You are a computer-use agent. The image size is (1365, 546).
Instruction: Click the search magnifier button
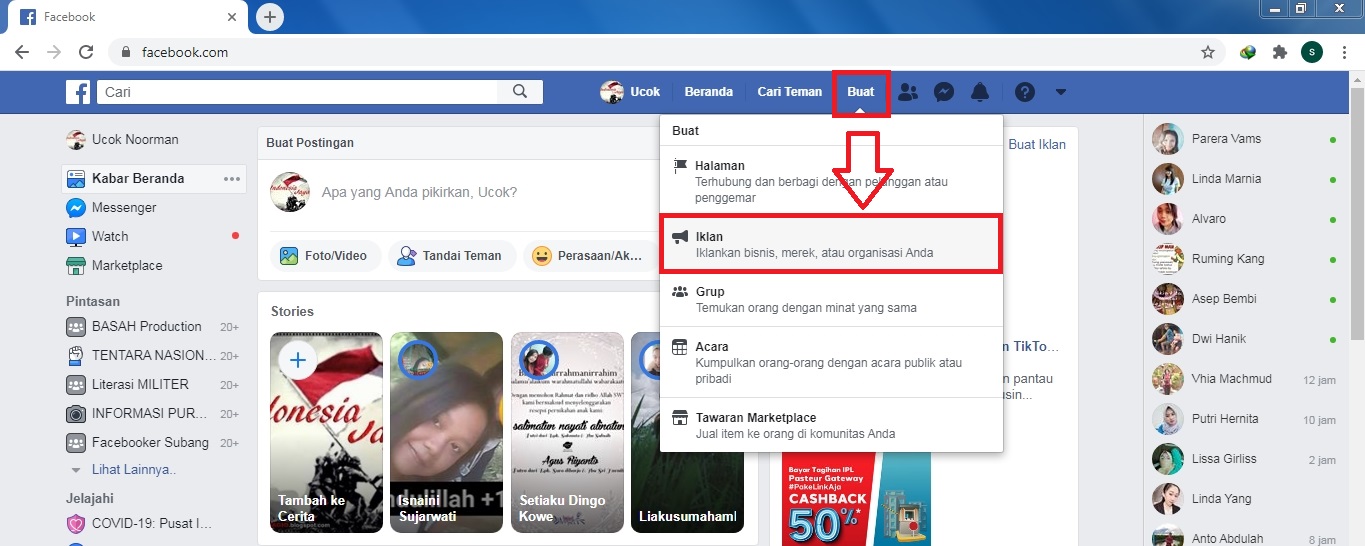(520, 92)
